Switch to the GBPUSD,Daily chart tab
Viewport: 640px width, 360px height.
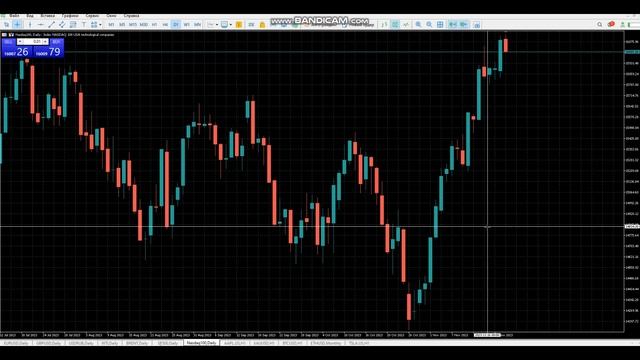tap(48, 343)
